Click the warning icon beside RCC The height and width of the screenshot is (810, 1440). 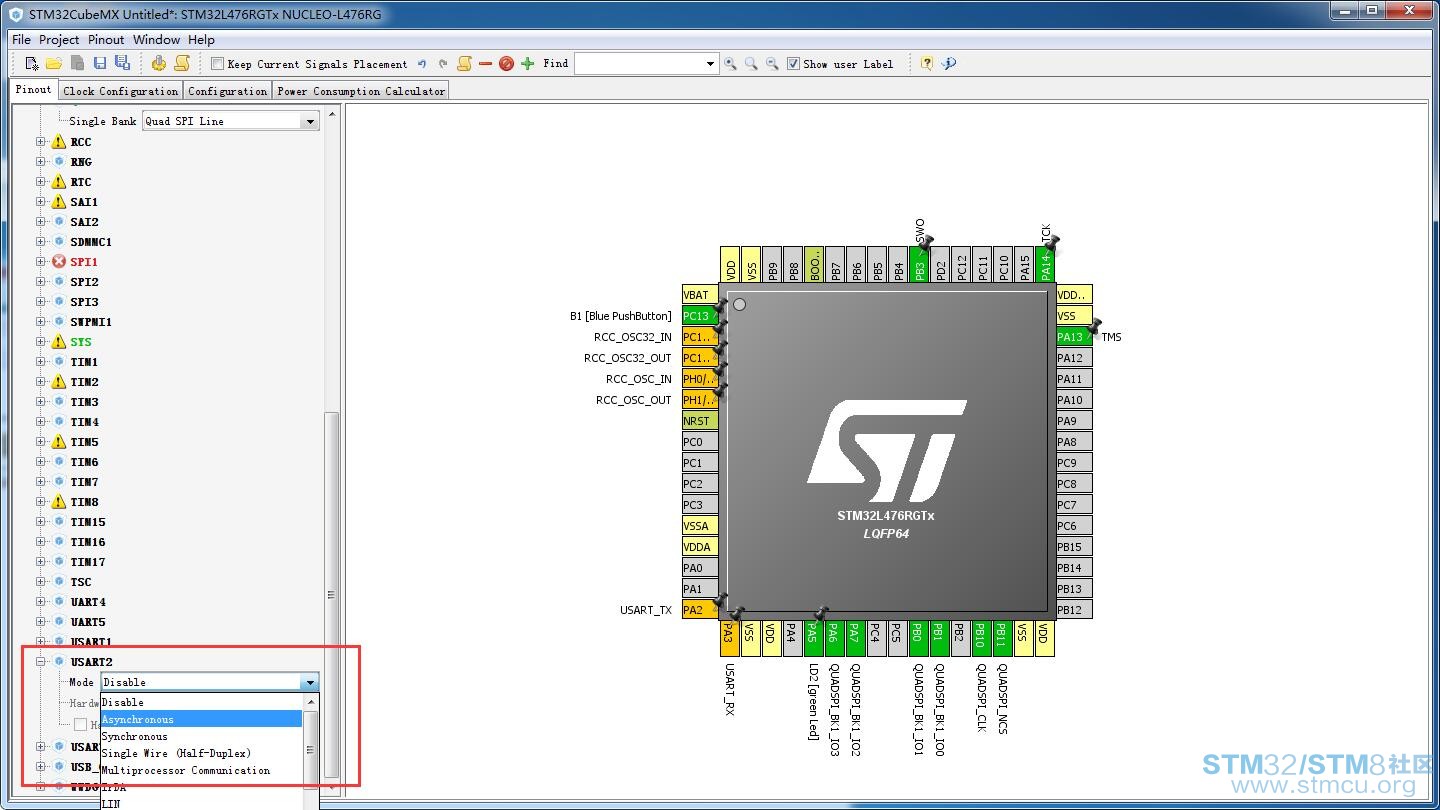[x=59, y=142]
